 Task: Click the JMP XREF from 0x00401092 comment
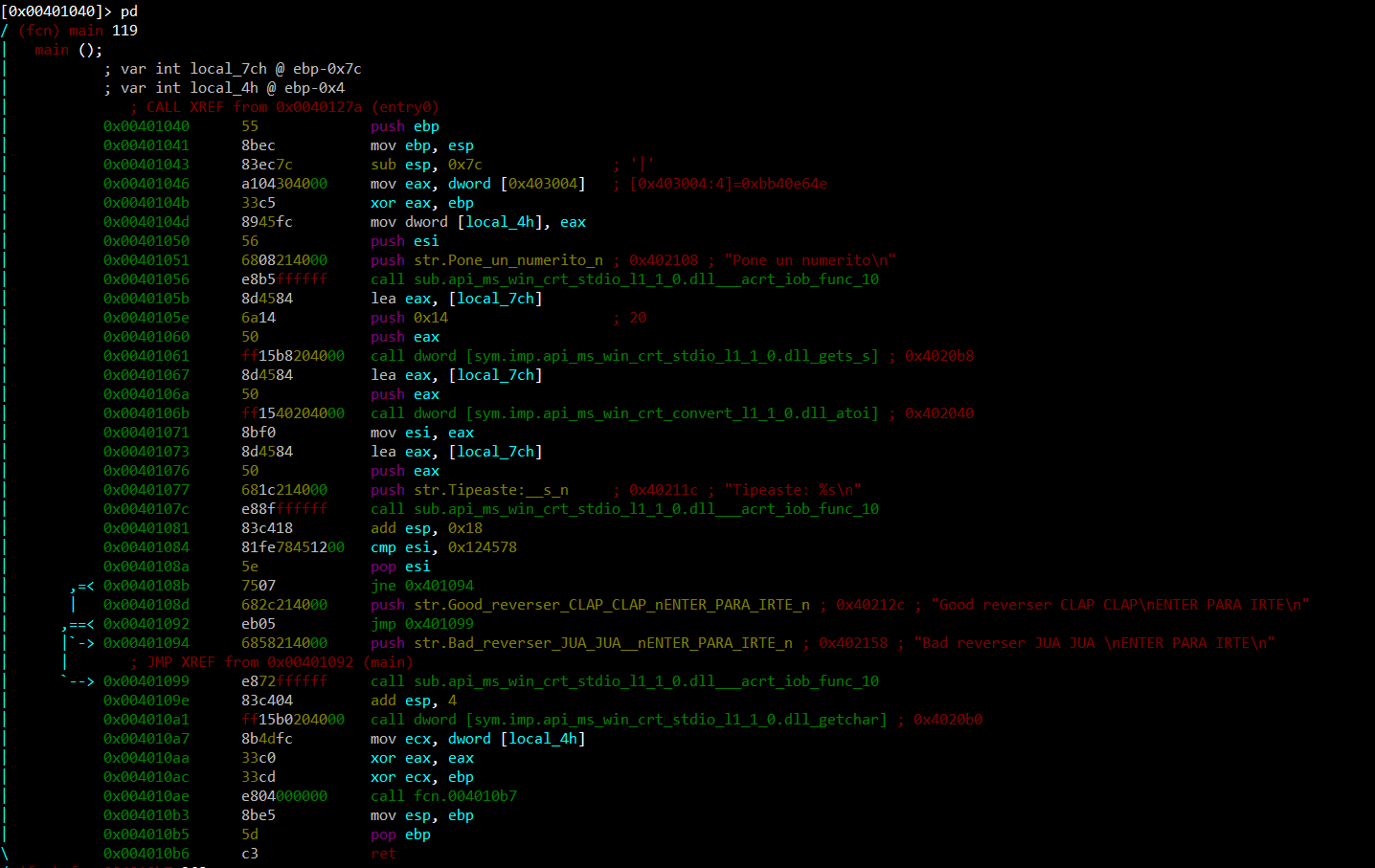click(x=271, y=662)
